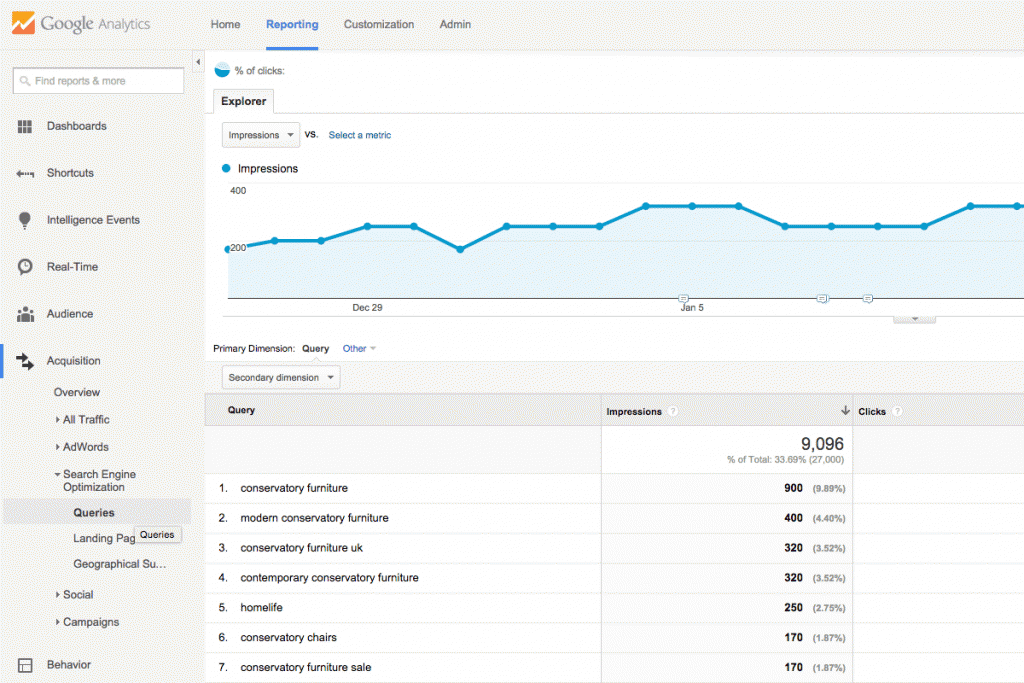Open Dashboards via its grid icon
Image resolution: width=1024 pixels, height=683 pixels.
(25, 127)
